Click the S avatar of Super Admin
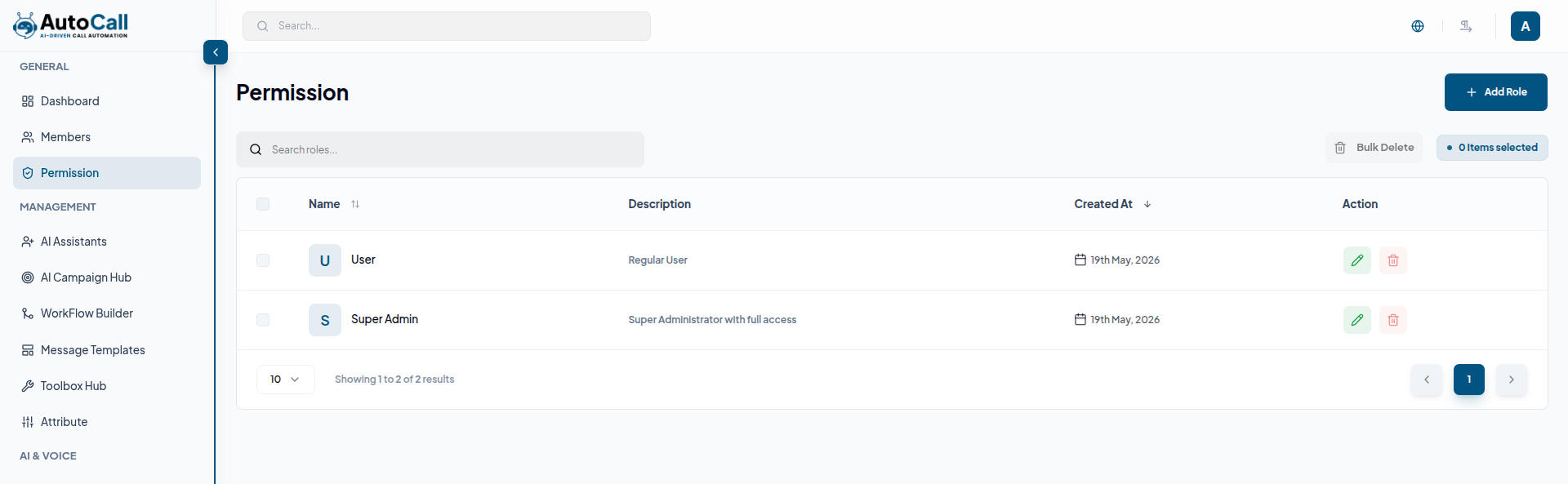 point(325,320)
